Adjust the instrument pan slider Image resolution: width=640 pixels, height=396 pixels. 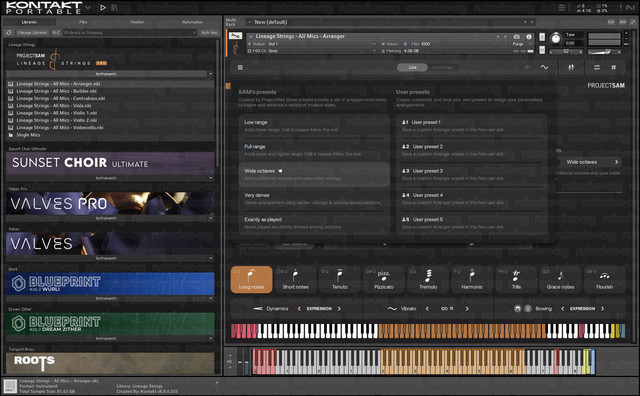[x=566, y=52]
